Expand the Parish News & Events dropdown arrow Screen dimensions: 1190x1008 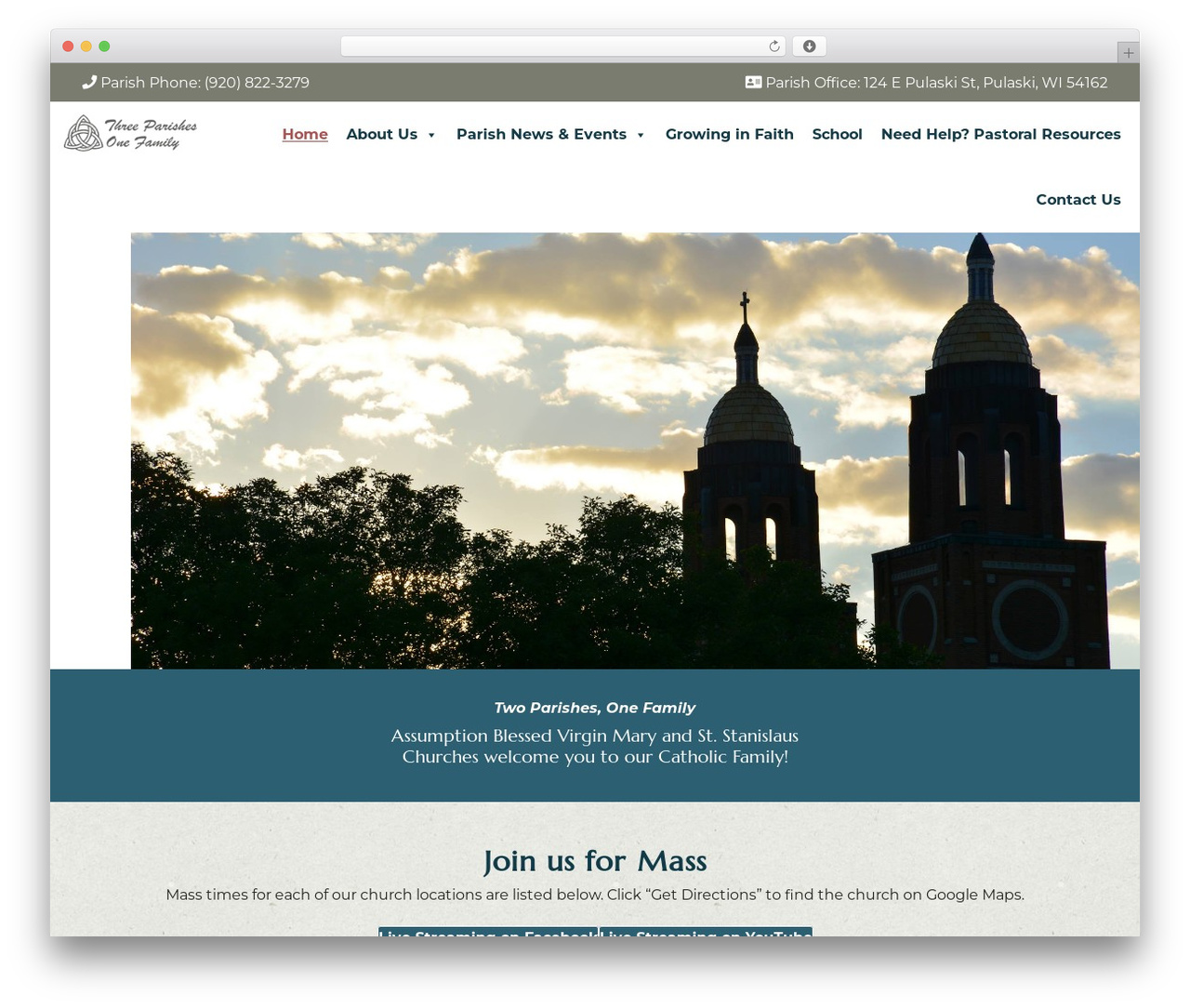(641, 135)
